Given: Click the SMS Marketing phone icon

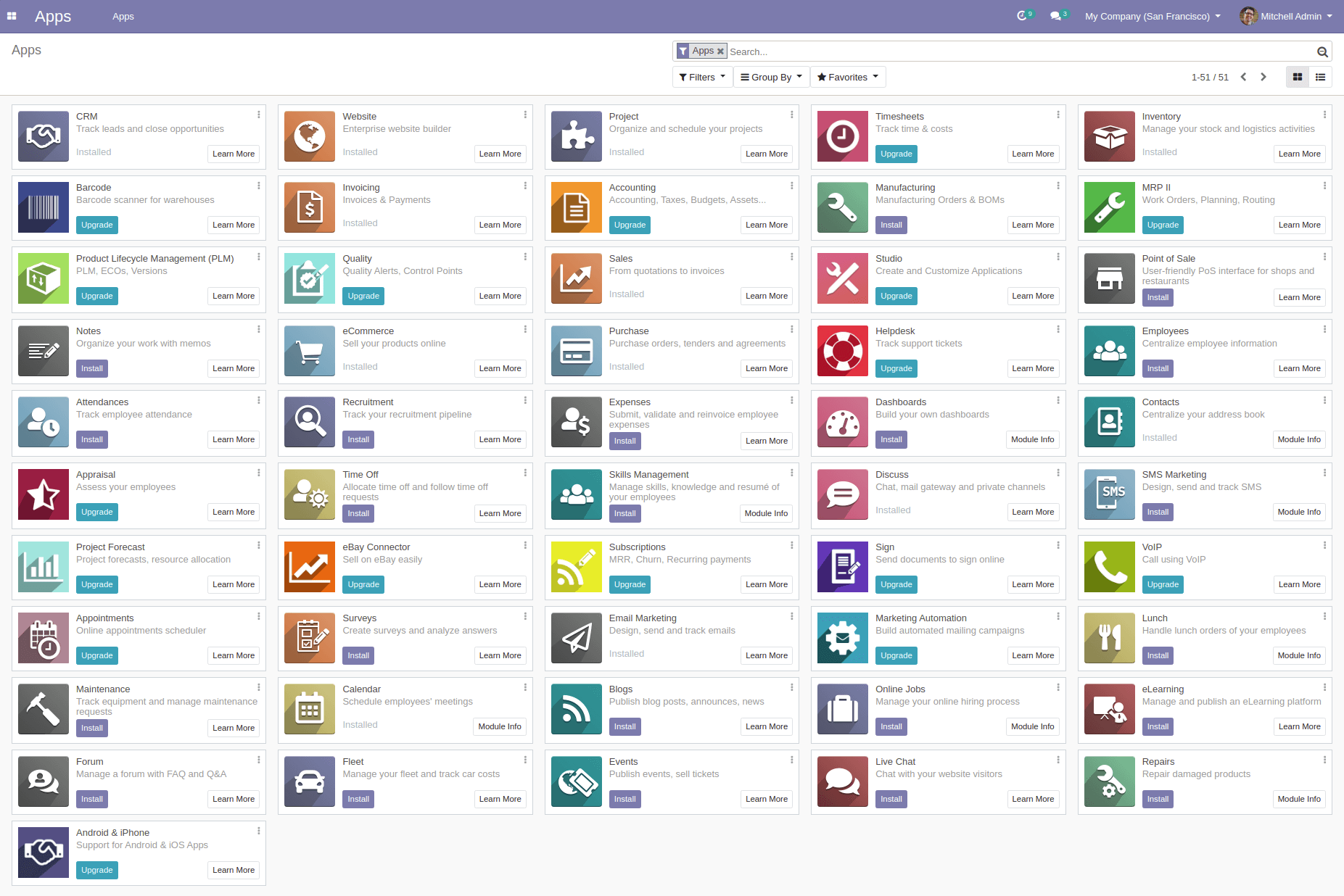Looking at the screenshot, I should 1110,494.
